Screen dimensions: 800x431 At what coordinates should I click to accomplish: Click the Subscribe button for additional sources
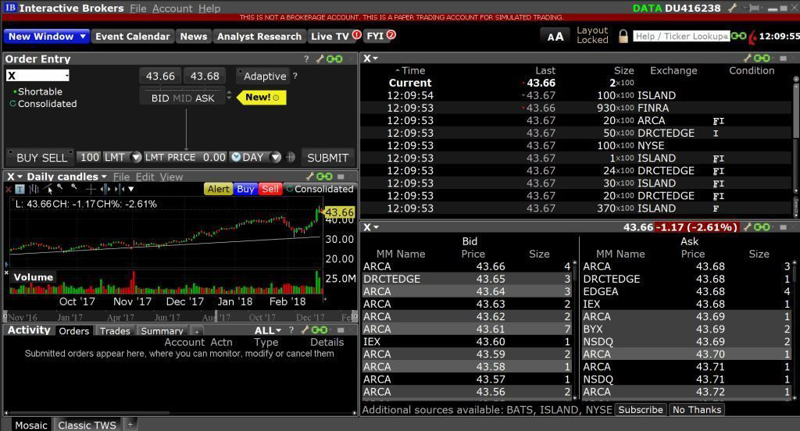(x=640, y=410)
